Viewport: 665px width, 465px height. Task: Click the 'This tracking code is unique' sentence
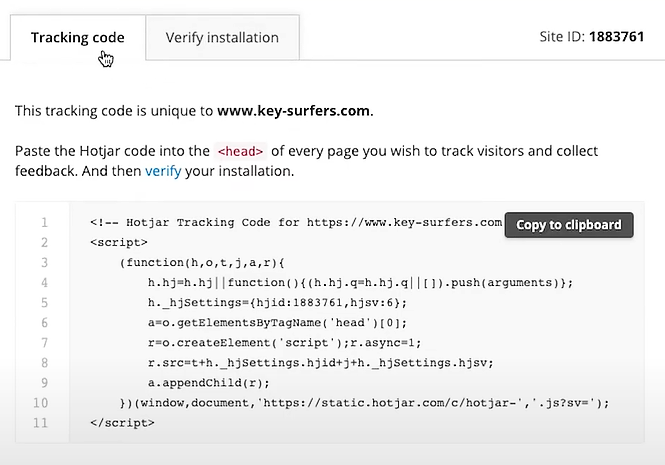(194, 111)
